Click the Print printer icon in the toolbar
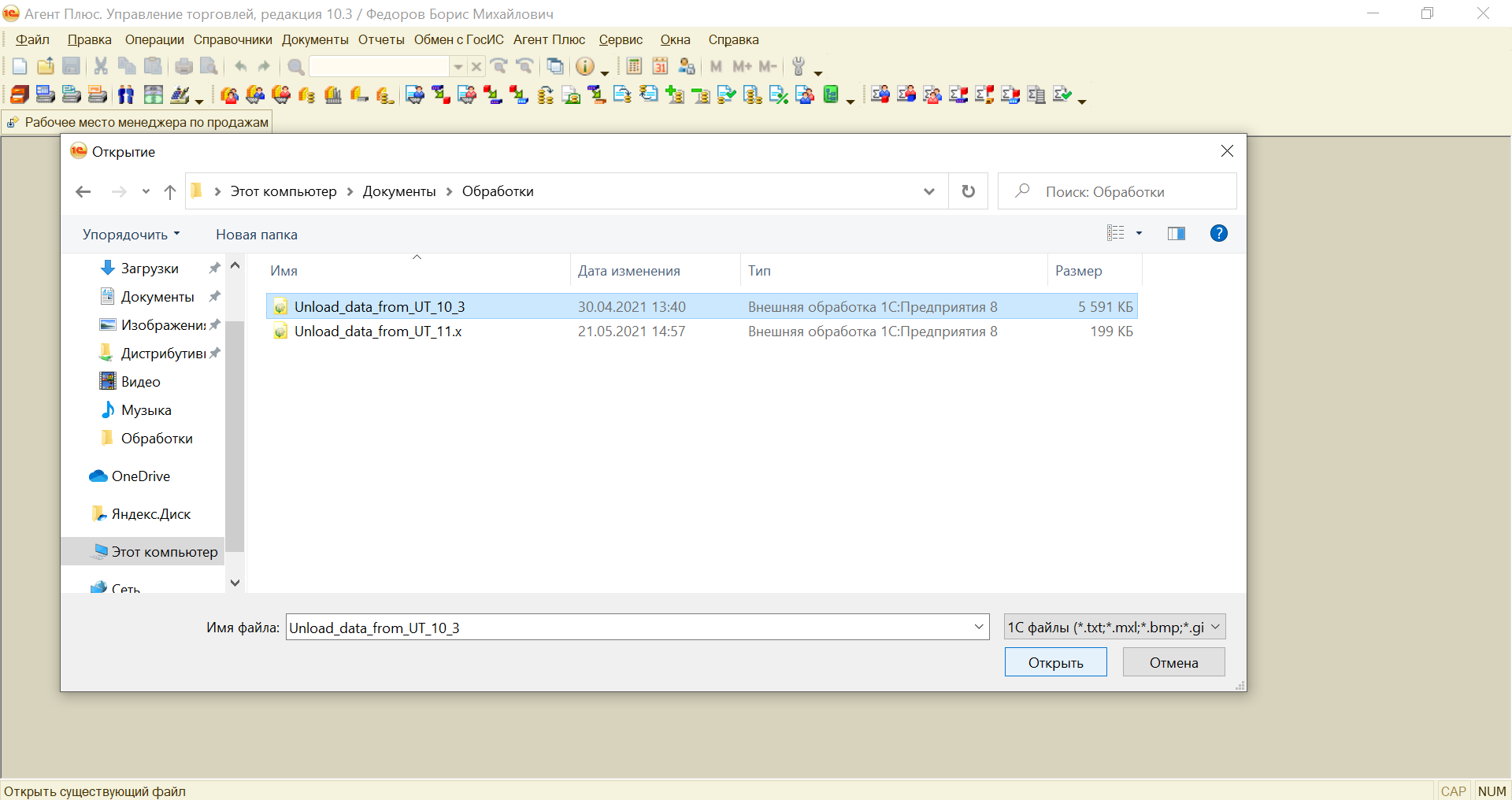Screen dimensions: 1512x800 coord(183,66)
